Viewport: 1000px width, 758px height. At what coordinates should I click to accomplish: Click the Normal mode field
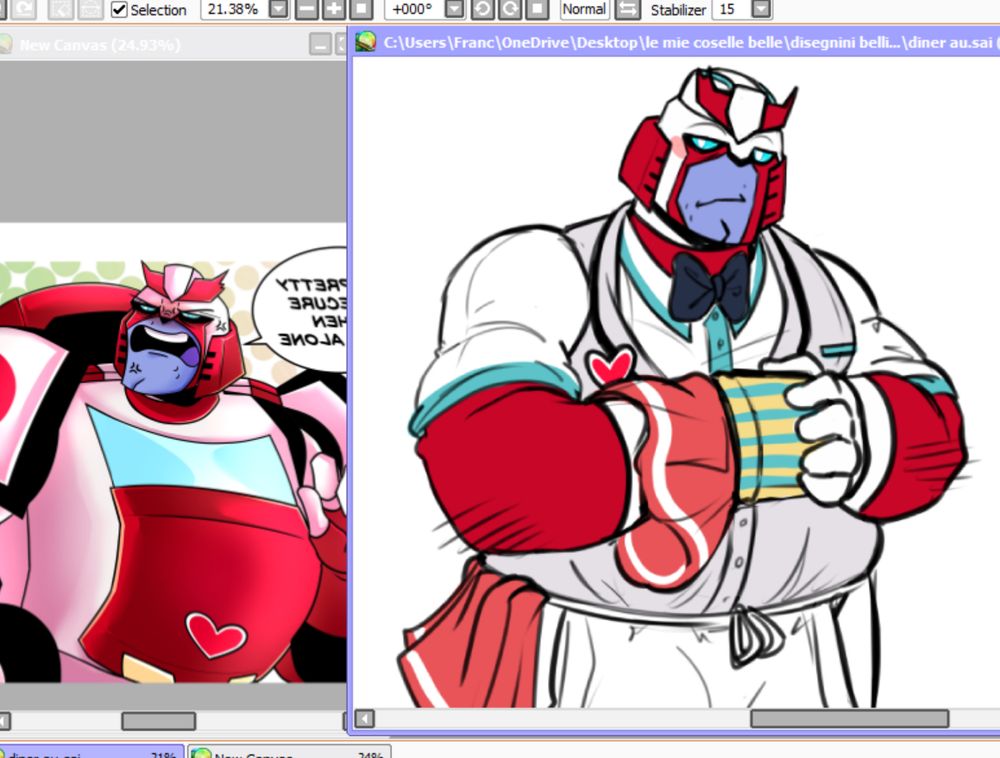pyautogui.click(x=584, y=9)
